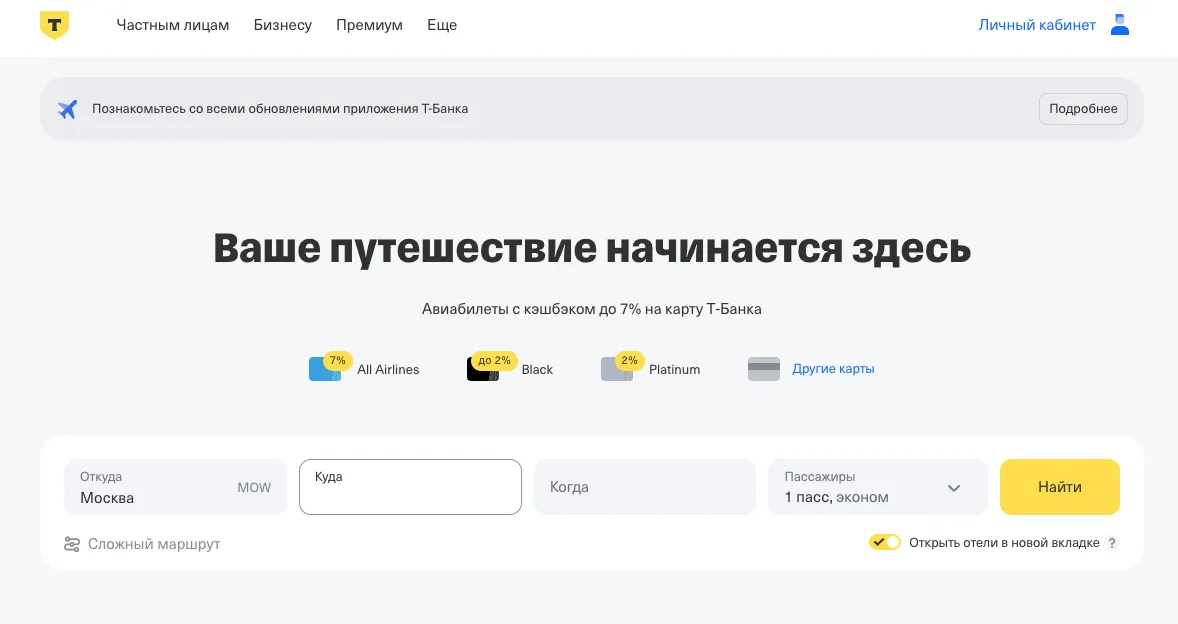Open the question mark help icon

[x=1112, y=543]
